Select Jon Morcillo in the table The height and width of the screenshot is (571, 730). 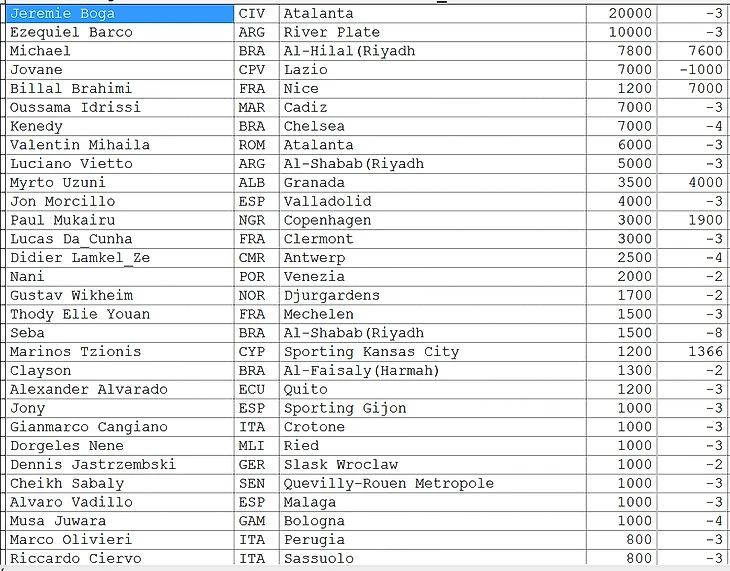pos(120,202)
